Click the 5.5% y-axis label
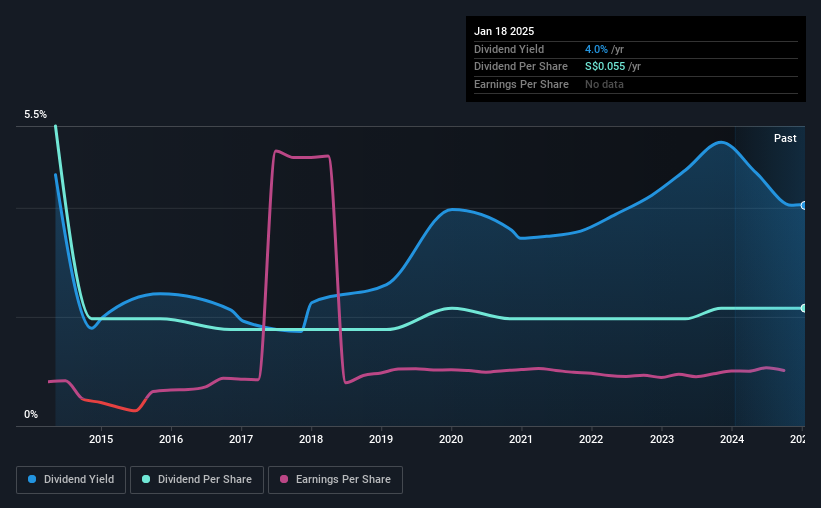 [35, 114]
